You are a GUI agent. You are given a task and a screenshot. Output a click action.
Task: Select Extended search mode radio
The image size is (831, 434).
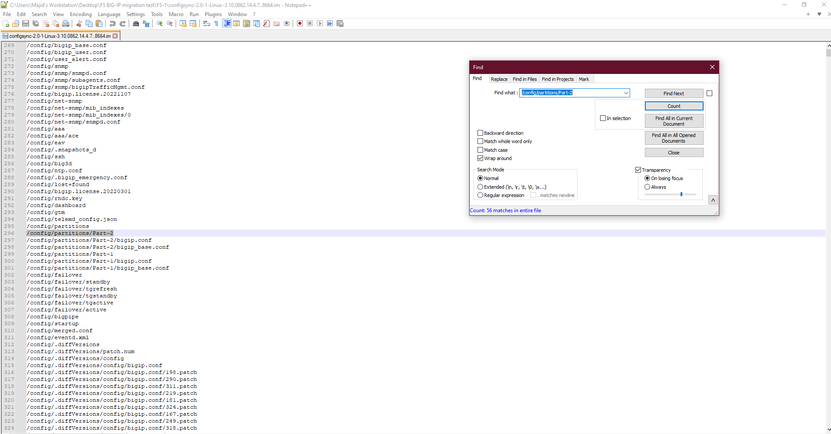point(480,187)
